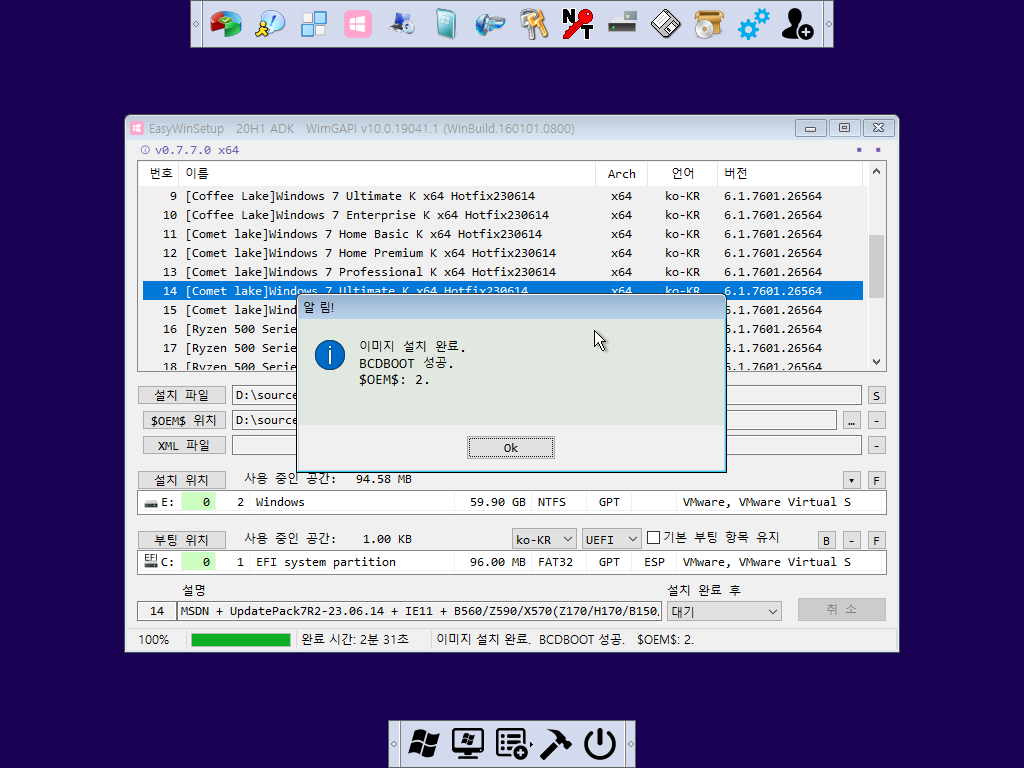
Task: Click the description field starting MSDN + UpdatePack7R2
Action: click(419, 611)
